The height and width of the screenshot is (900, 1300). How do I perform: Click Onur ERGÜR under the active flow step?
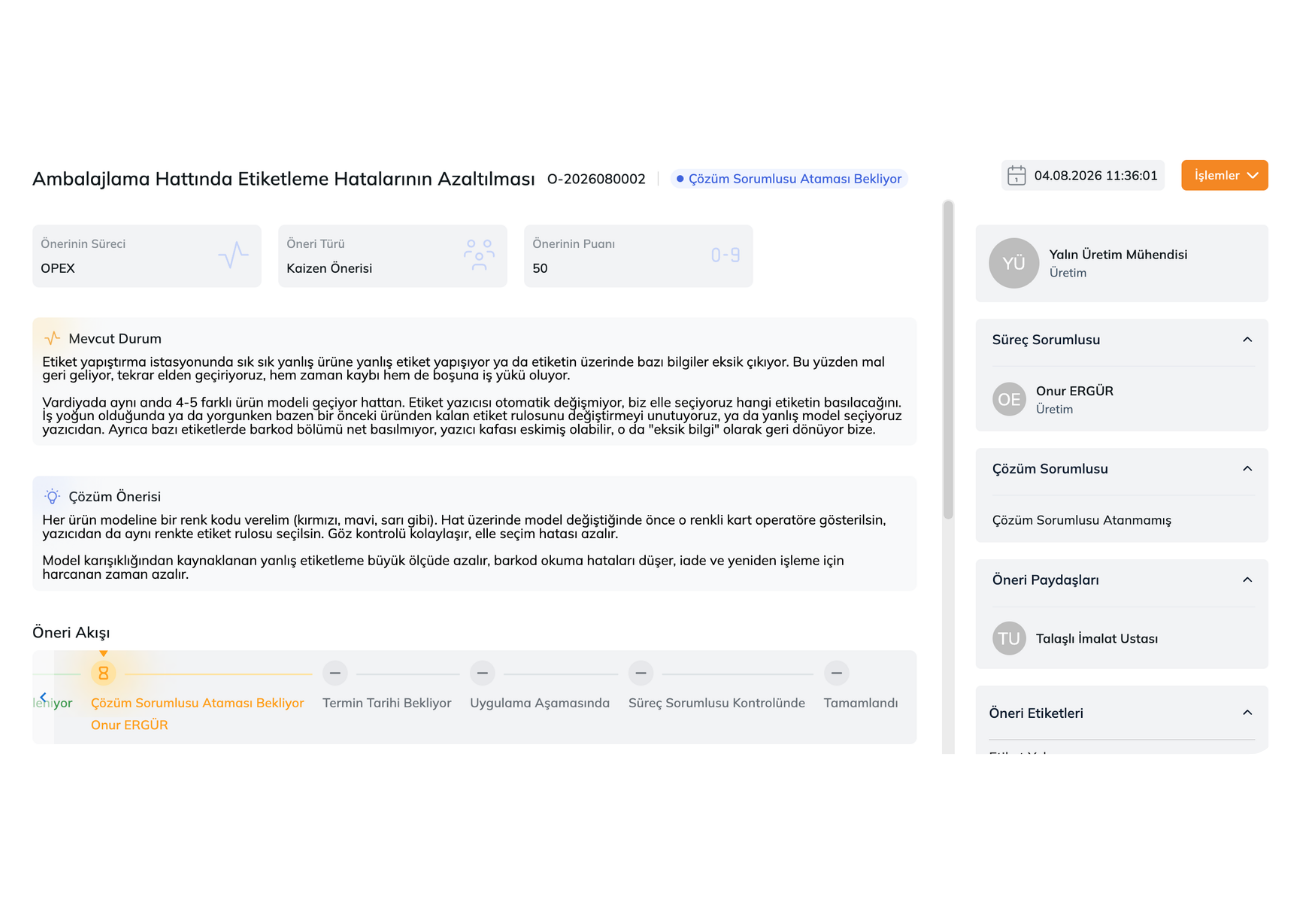pos(129,725)
